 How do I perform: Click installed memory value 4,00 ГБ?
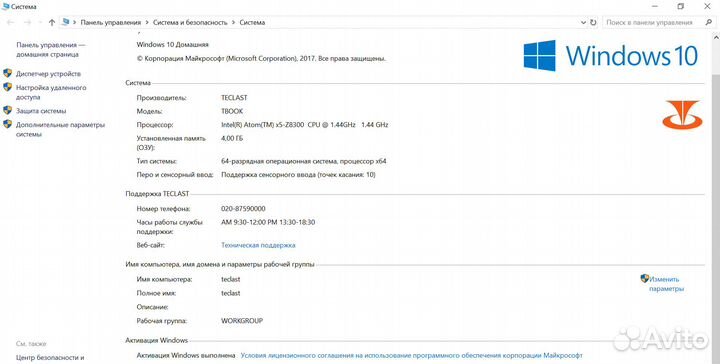[232, 138]
